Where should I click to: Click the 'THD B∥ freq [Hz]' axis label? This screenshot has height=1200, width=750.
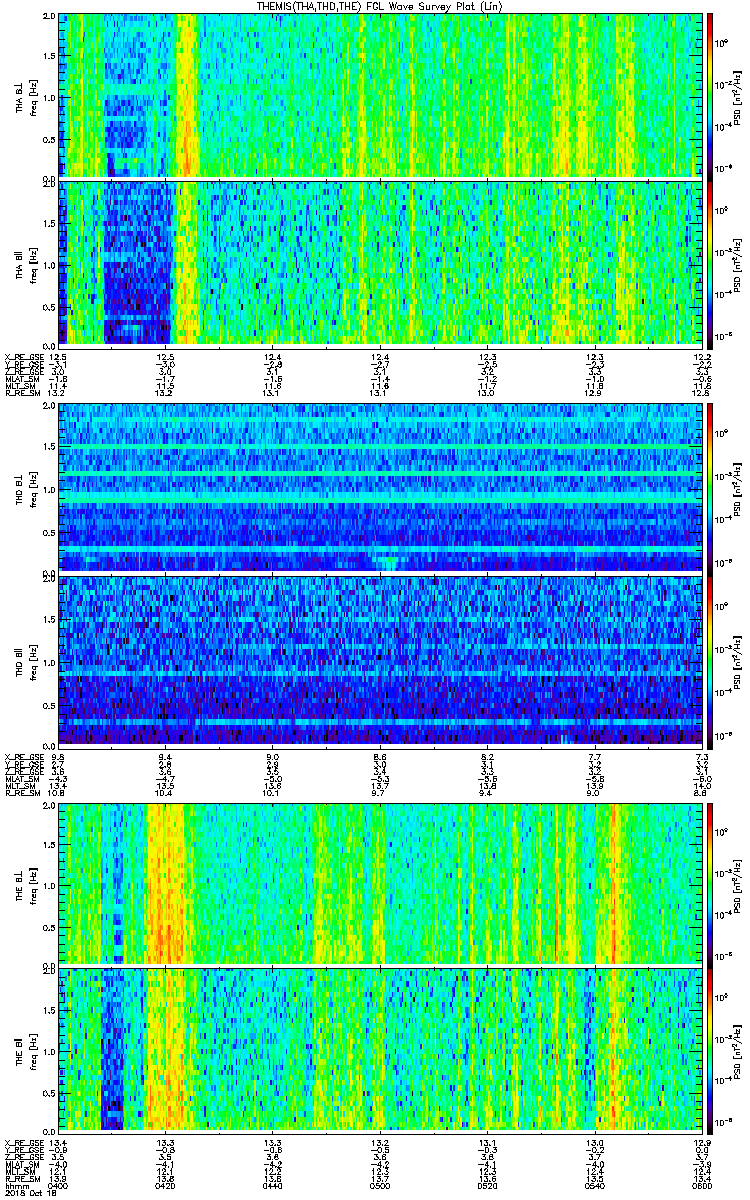(25, 661)
